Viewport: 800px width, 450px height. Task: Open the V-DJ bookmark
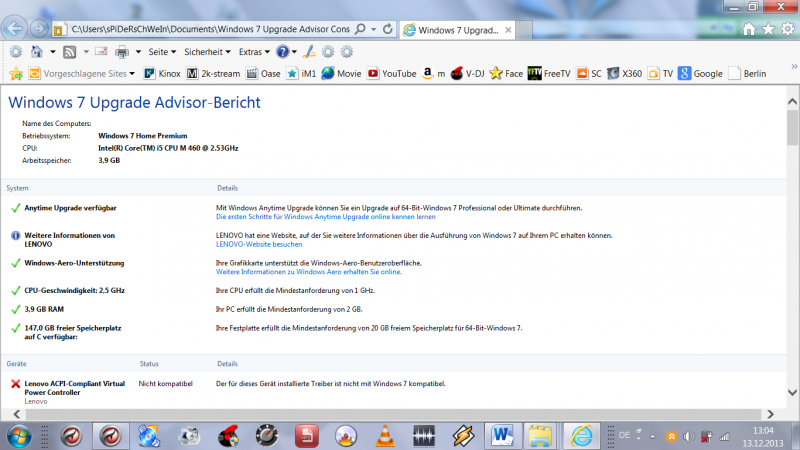pos(467,73)
